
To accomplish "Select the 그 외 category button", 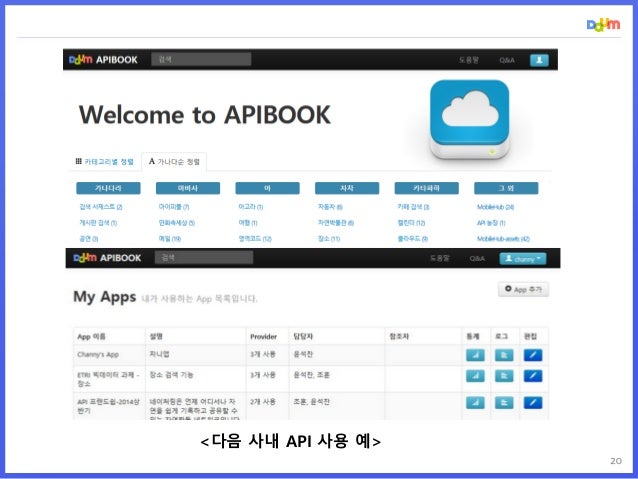I will (506, 188).
